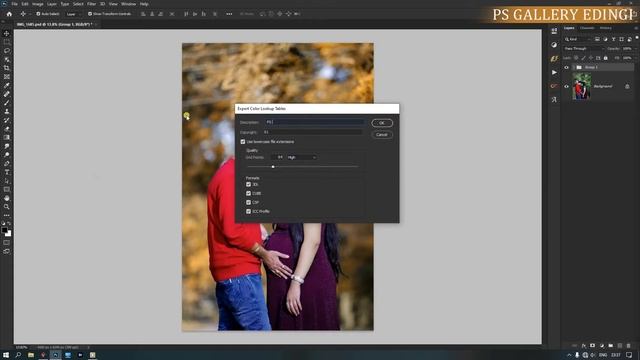Open the Character 'A' panel icon
Screen dimensions: 640x360
[x=554, y=100]
